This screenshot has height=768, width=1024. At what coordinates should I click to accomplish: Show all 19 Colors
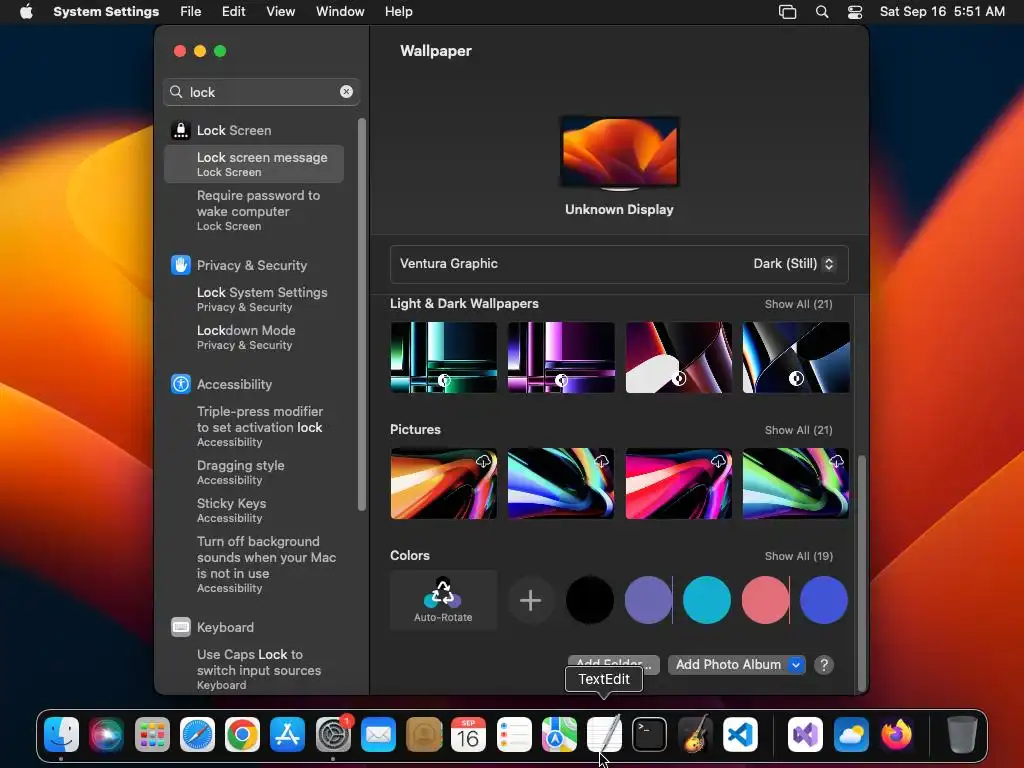coord(799,556)
